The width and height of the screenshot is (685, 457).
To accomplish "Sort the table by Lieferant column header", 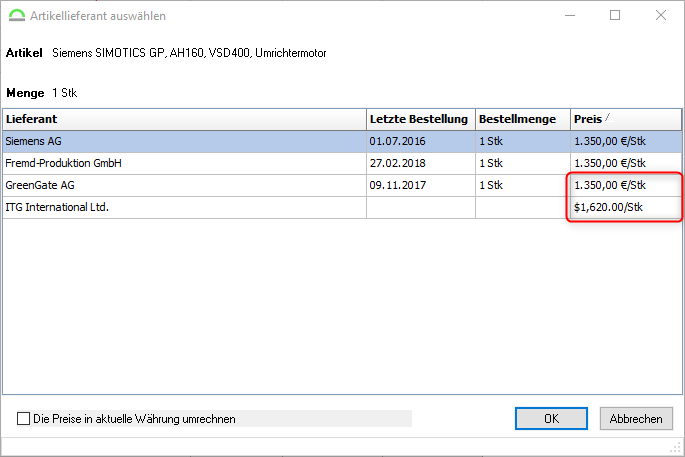I will [x=184, y=119].
